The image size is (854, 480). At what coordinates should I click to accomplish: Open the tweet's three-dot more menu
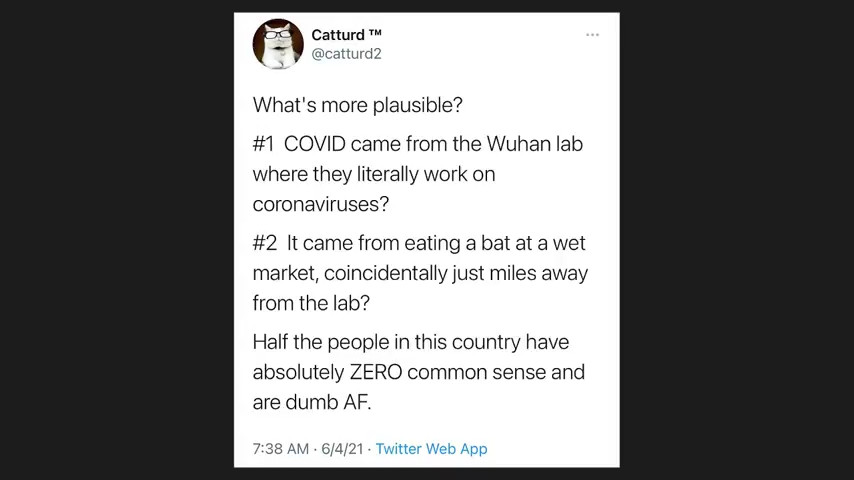(x=592, y=35)
